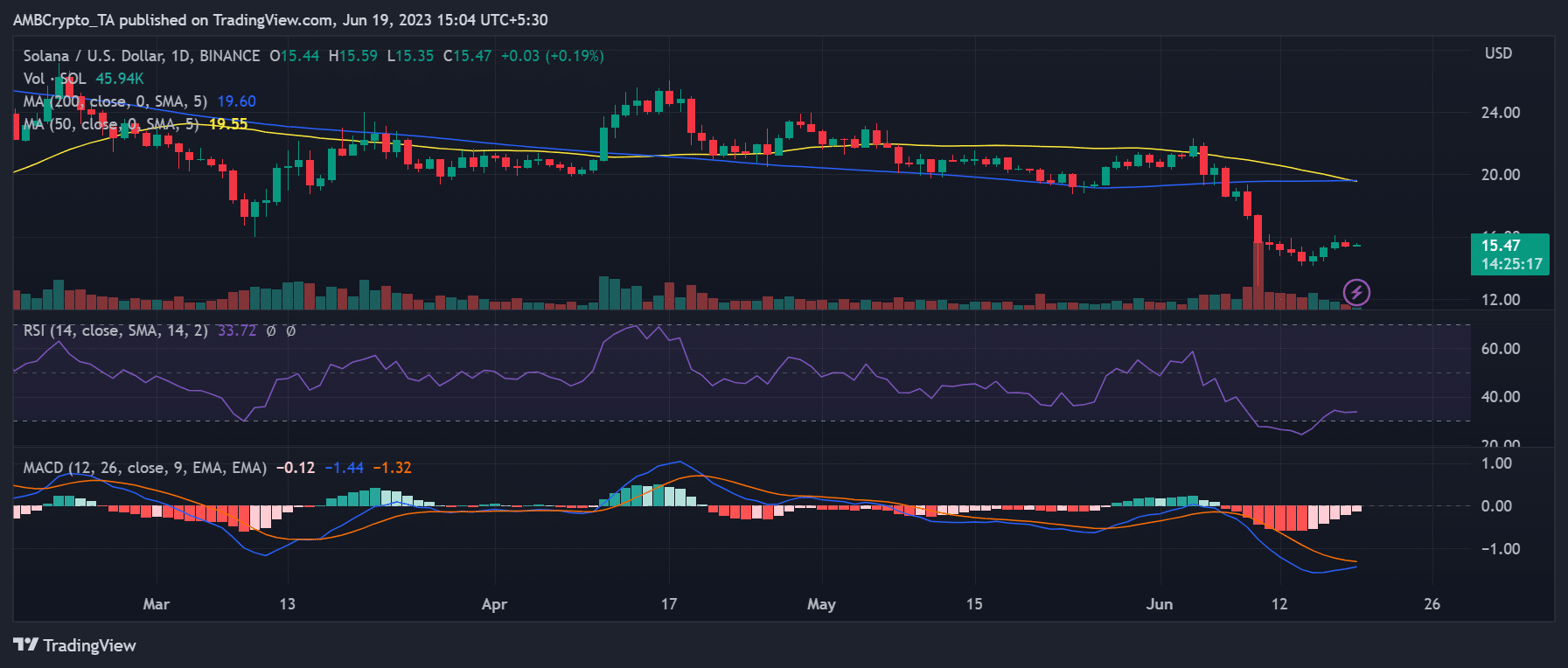Open the TradingView text link
This screenshot has height=668, width=1568.
[x=89, y=645]
